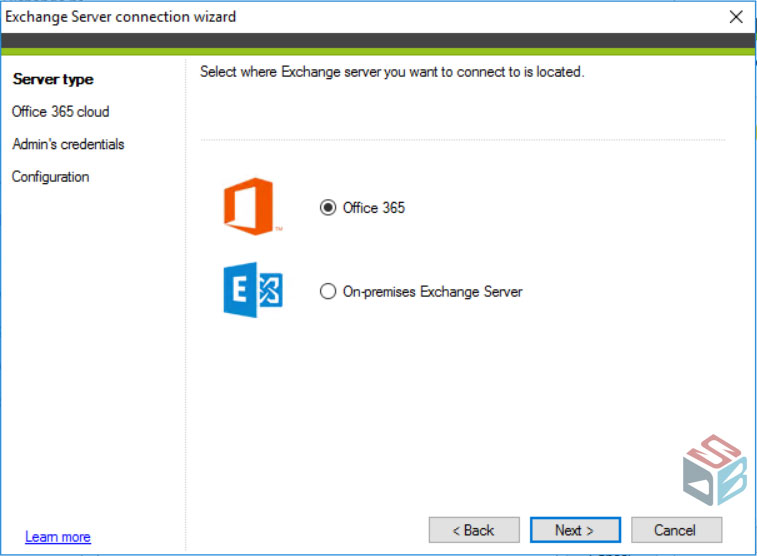Select the Office 365 cloud step
Viewport: 757px width, 556px height.
click(61, 111)
